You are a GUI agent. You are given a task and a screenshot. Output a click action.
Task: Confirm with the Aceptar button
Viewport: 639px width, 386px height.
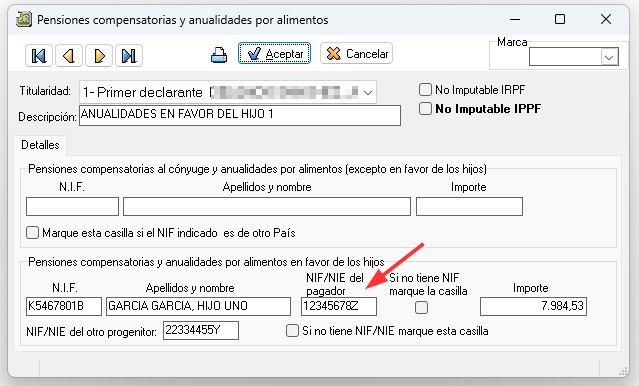tap(274, 53)
